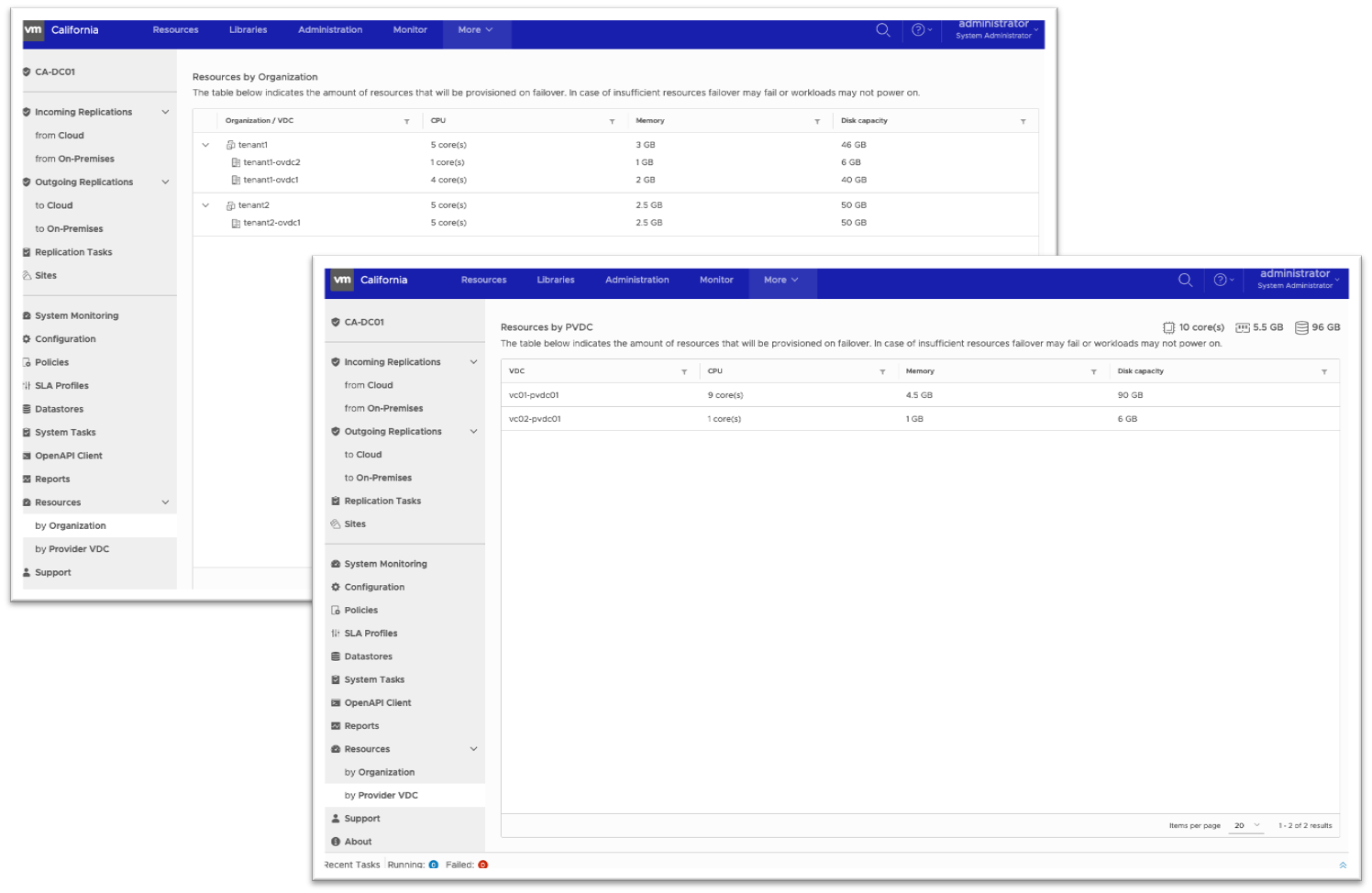Open Policies in the Resources by PVDC window sidebar

point(360,610)
